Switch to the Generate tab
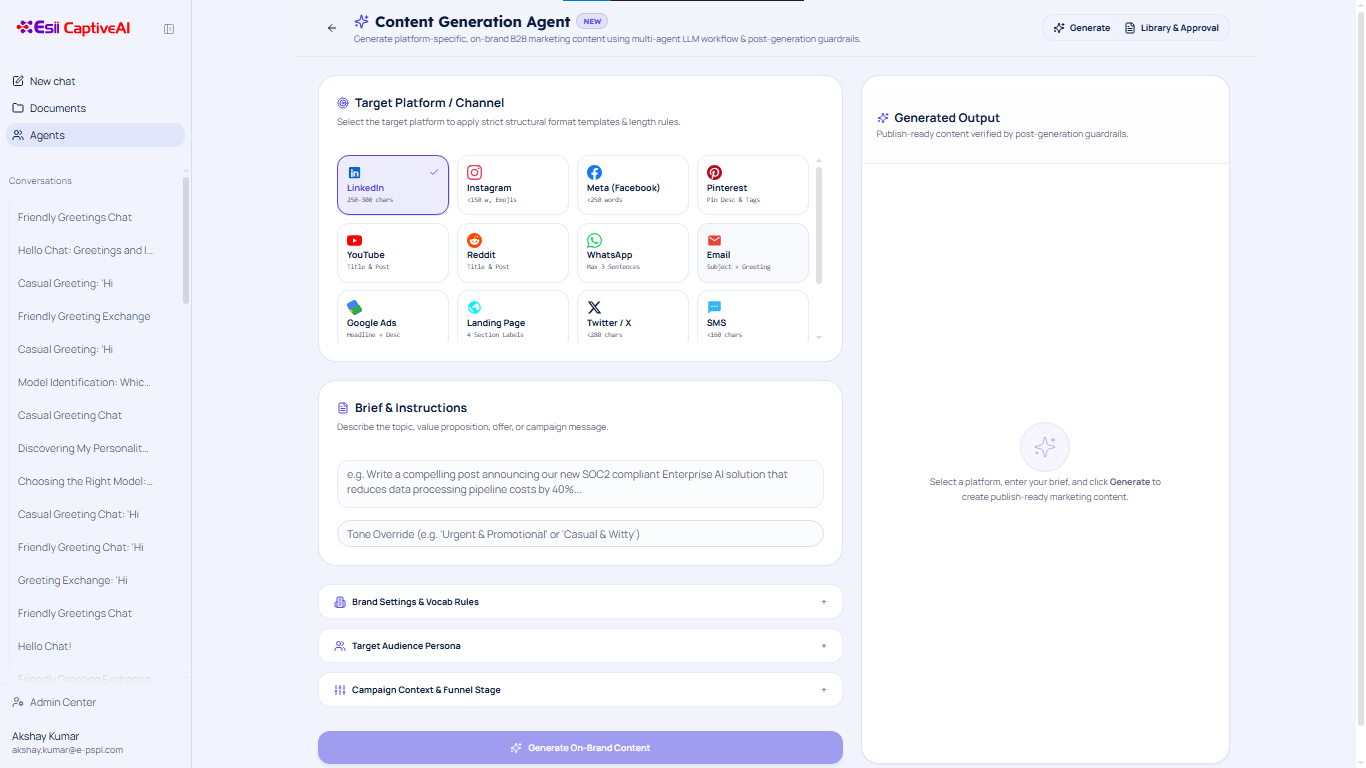The image size is (1366, 768). coord(1082,28)
